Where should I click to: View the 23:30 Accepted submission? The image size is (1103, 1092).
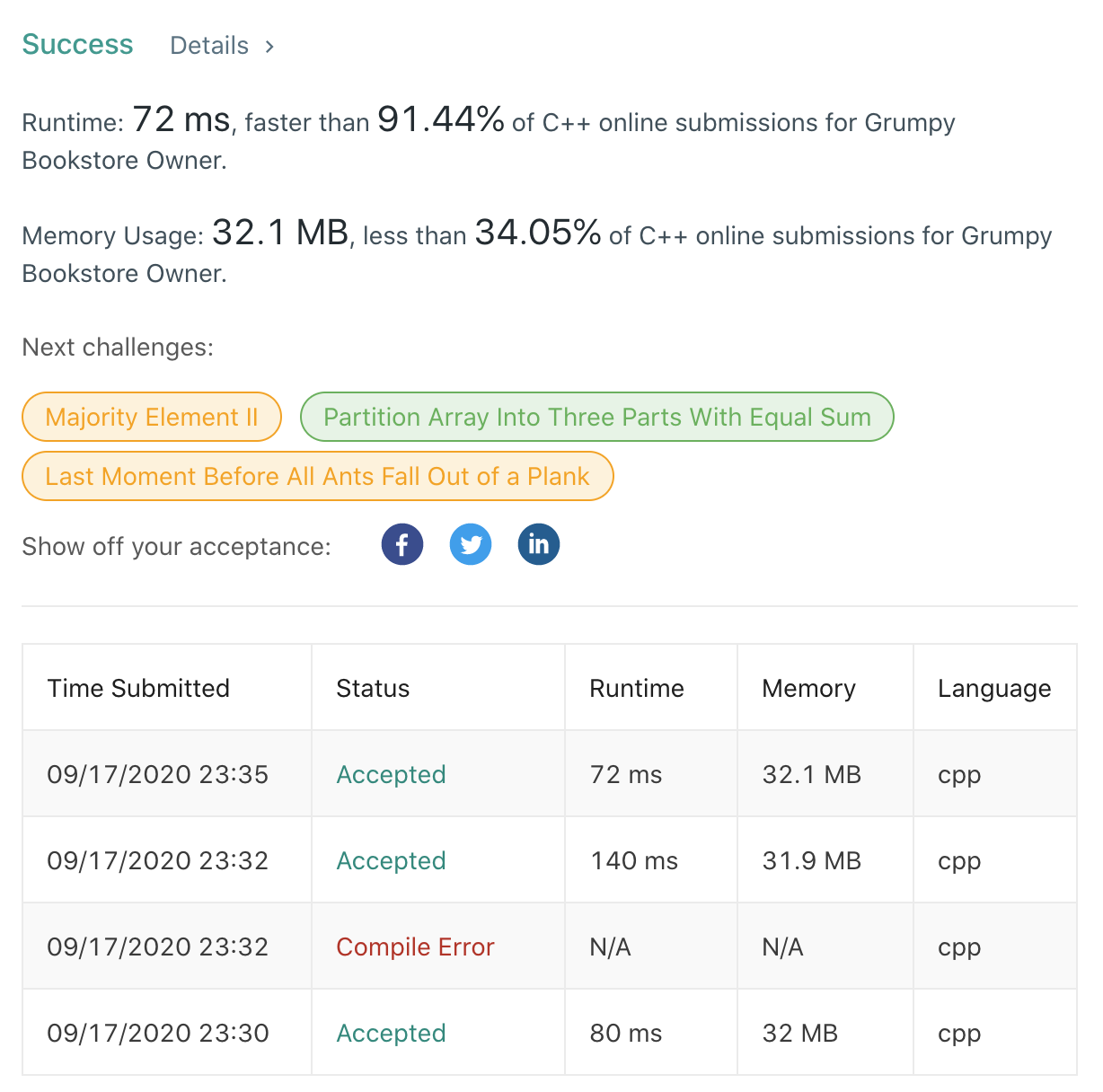(x=391, y=1033)
